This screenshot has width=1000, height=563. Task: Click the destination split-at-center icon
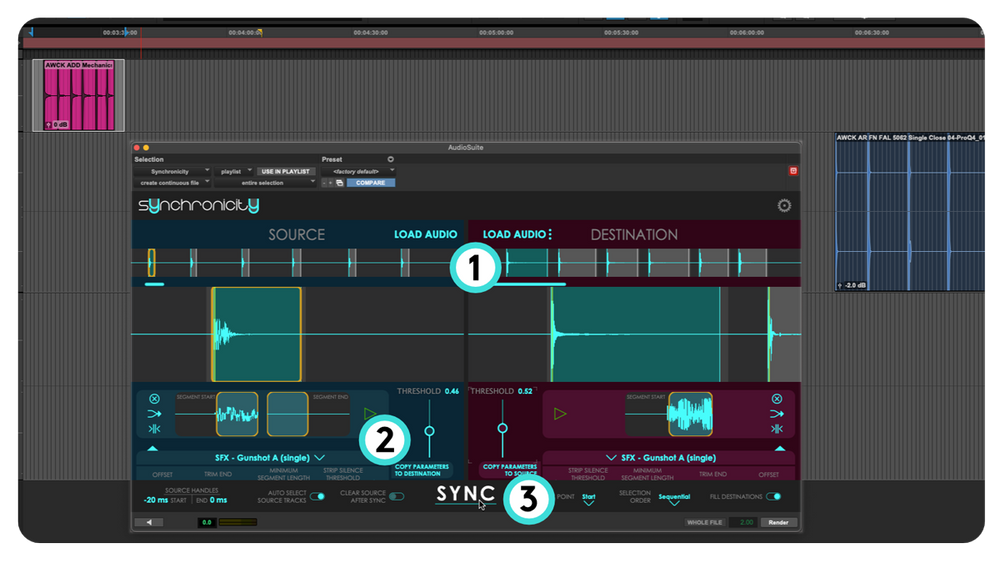(776, 429)
